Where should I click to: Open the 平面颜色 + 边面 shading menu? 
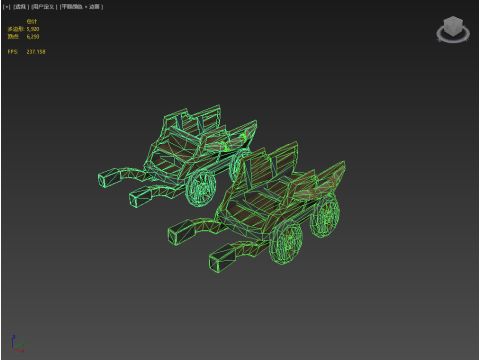81,7
